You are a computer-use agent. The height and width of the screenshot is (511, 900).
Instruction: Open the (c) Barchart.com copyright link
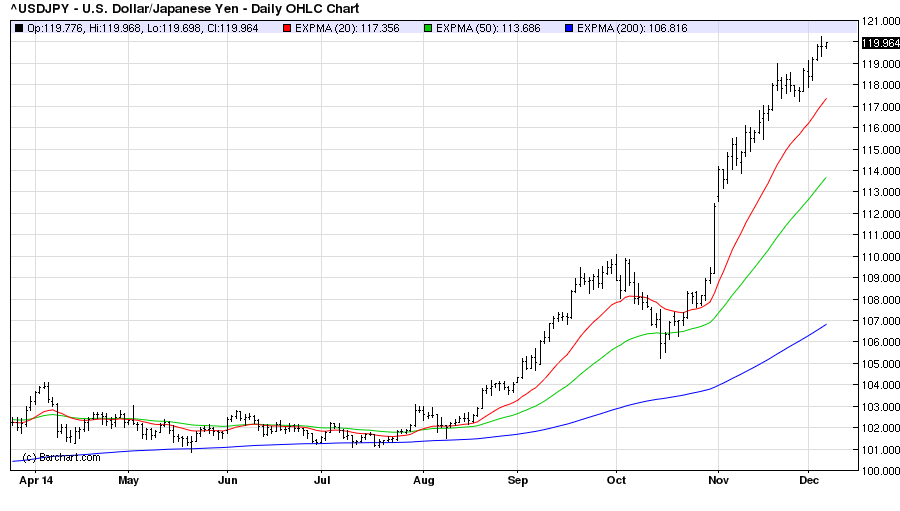61,457
